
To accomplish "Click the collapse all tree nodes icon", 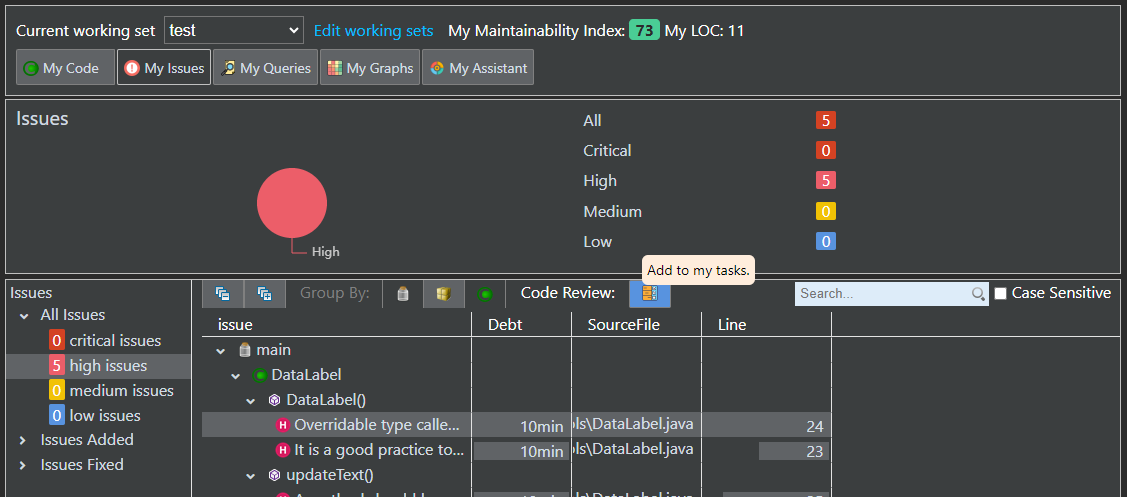I will pos(223,294).
